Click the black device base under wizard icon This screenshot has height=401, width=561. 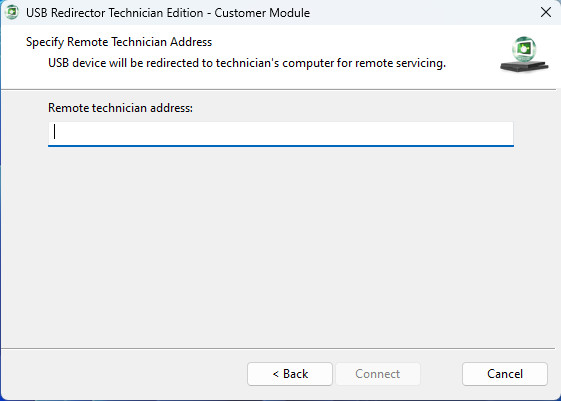[x=524, y=66]
